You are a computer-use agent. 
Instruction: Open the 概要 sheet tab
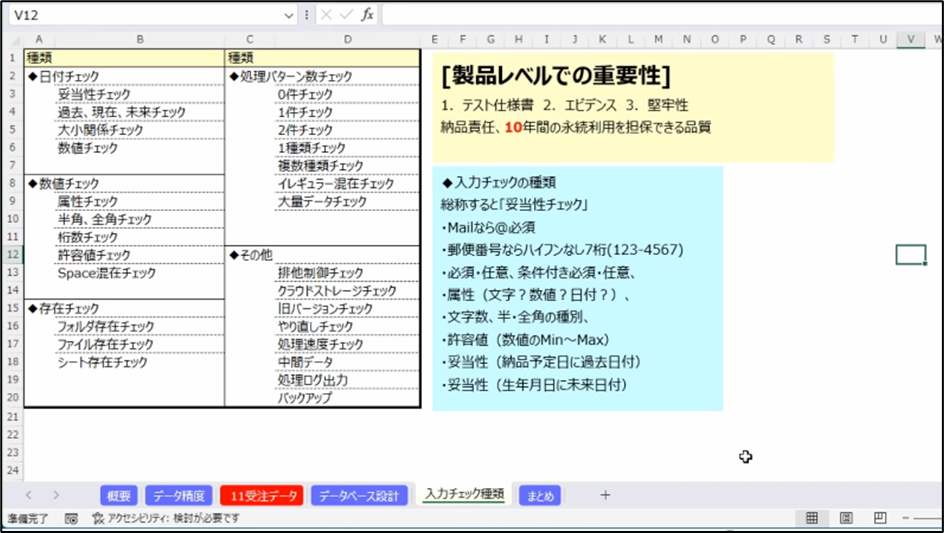118,495
